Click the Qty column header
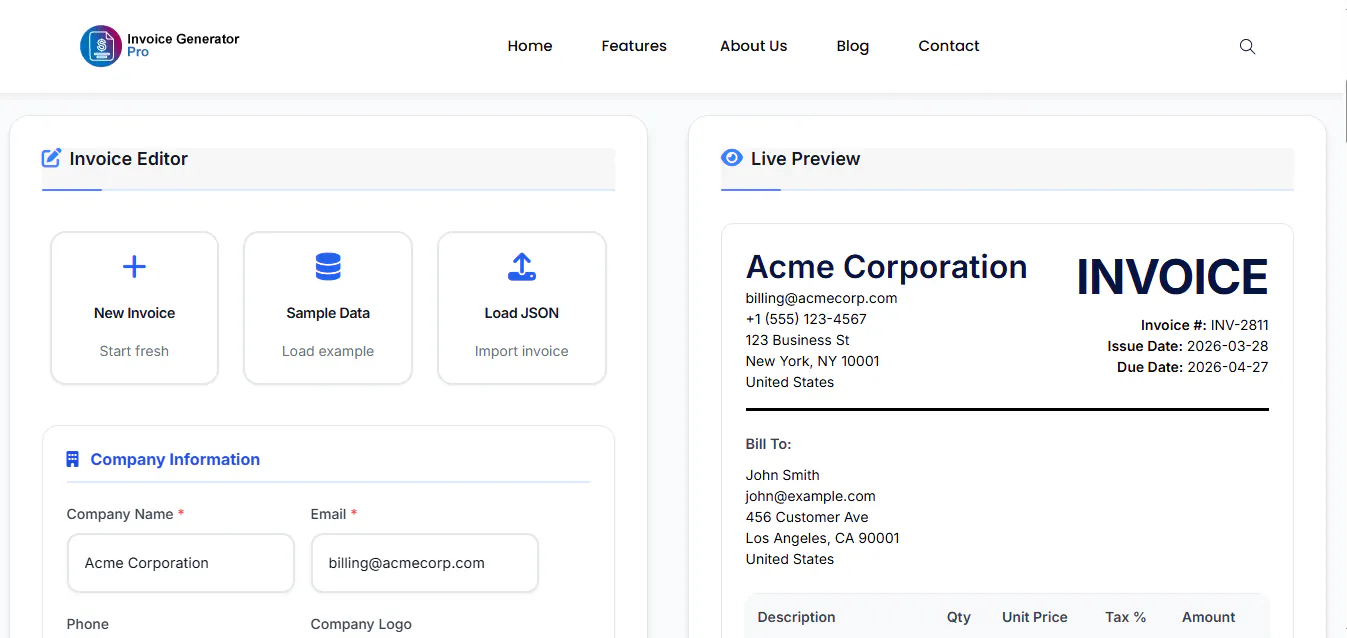1347x638 pixels. point(959,617)
